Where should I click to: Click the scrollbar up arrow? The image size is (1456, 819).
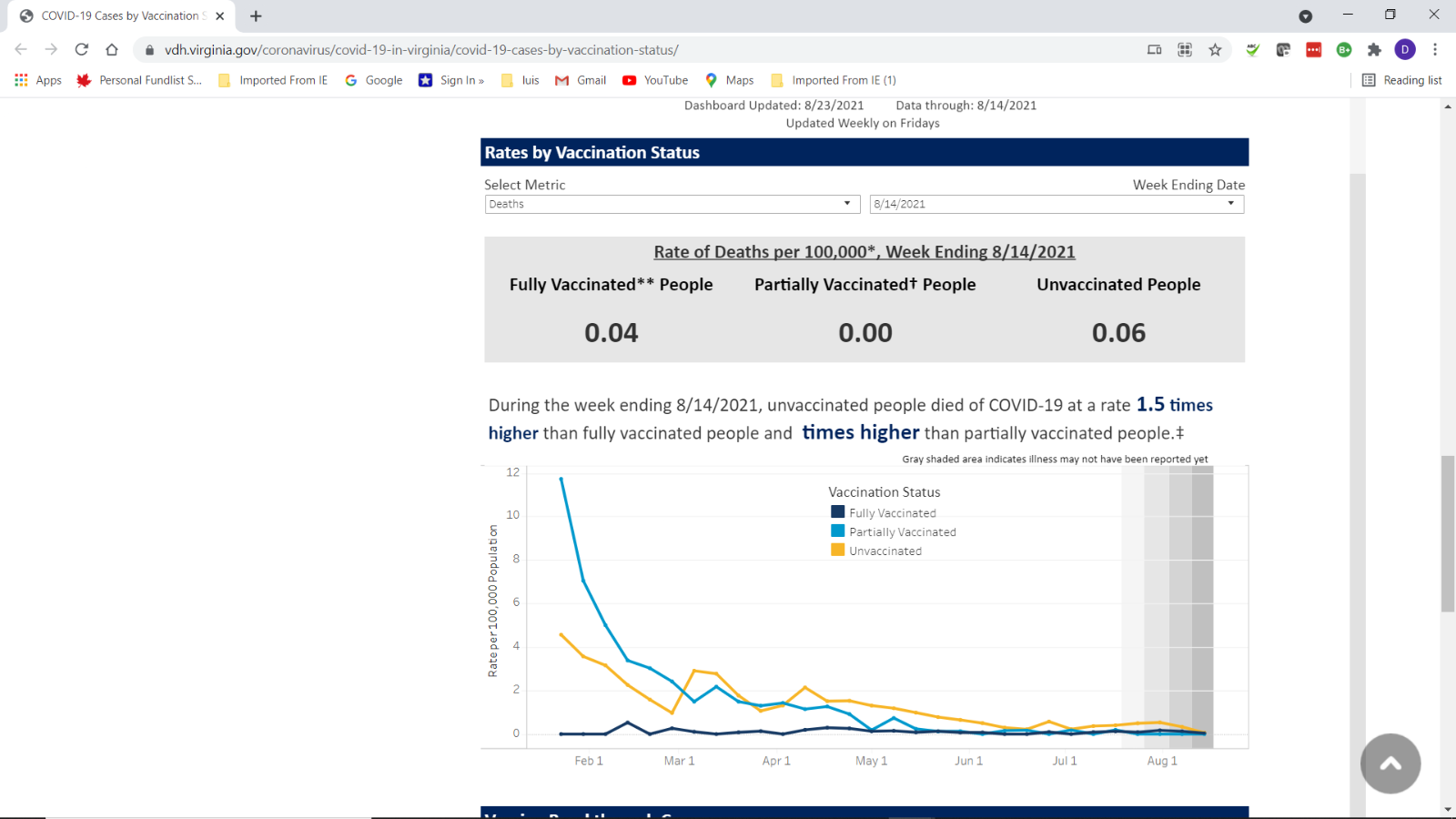coord(1448,106)
